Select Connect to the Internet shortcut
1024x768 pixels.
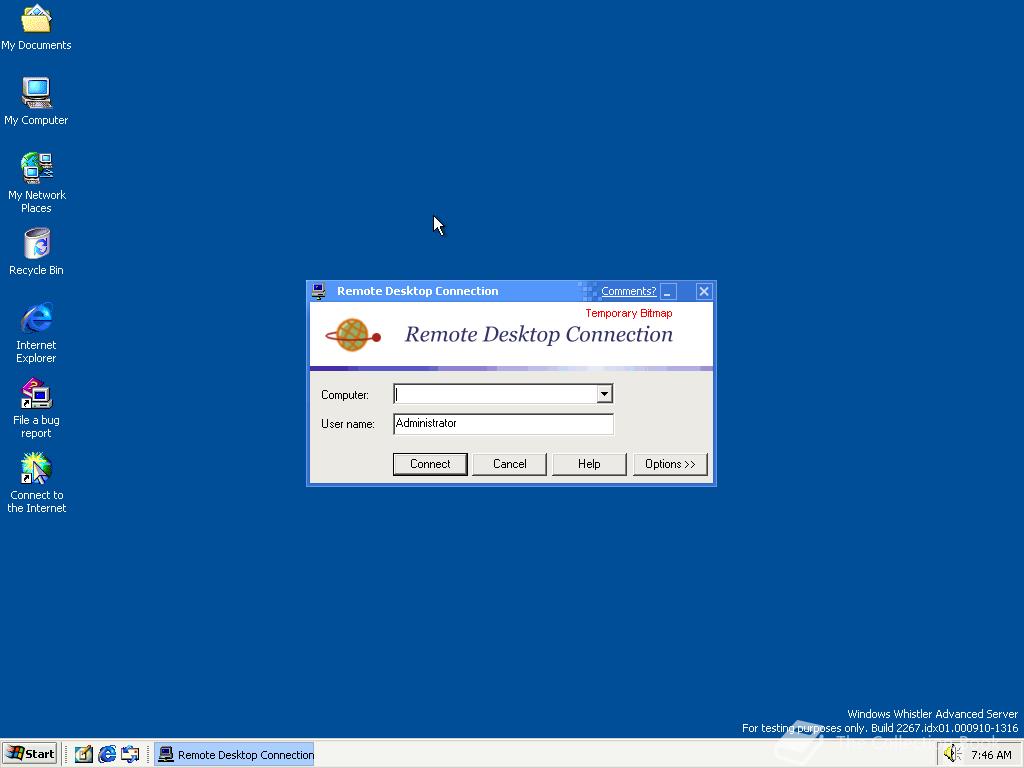click(x=36, y=483)
